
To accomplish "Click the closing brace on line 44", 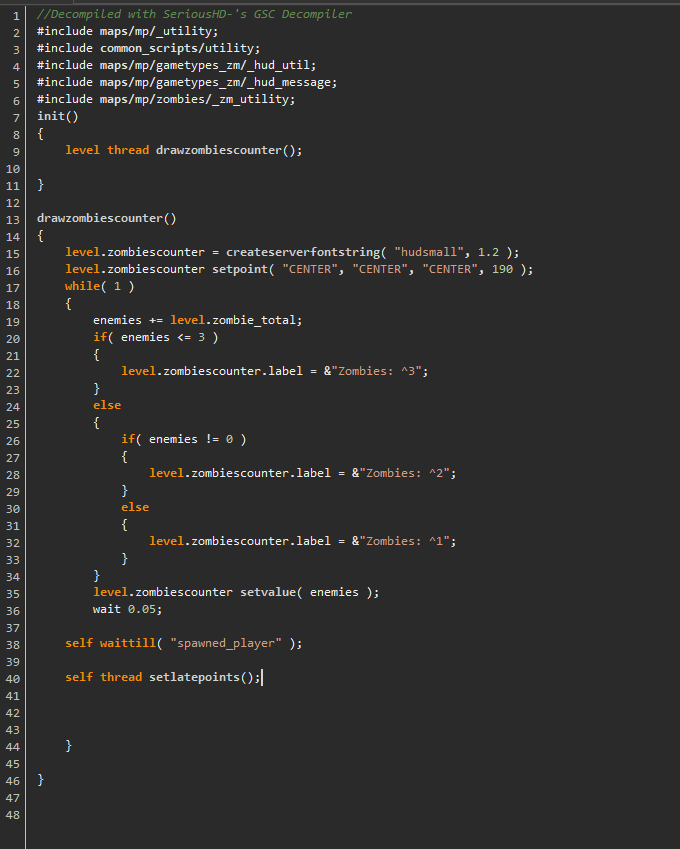I will tap(68, 746).
